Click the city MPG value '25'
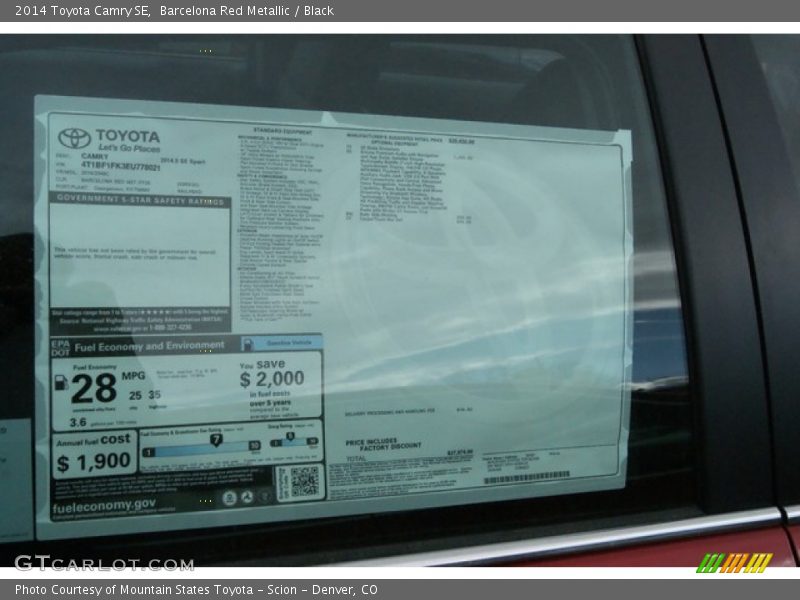The image size is (800, 600). [x=135, y=396]
